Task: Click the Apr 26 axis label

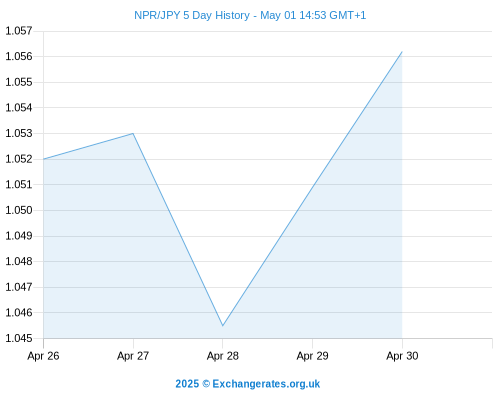Action: [43, 356]
